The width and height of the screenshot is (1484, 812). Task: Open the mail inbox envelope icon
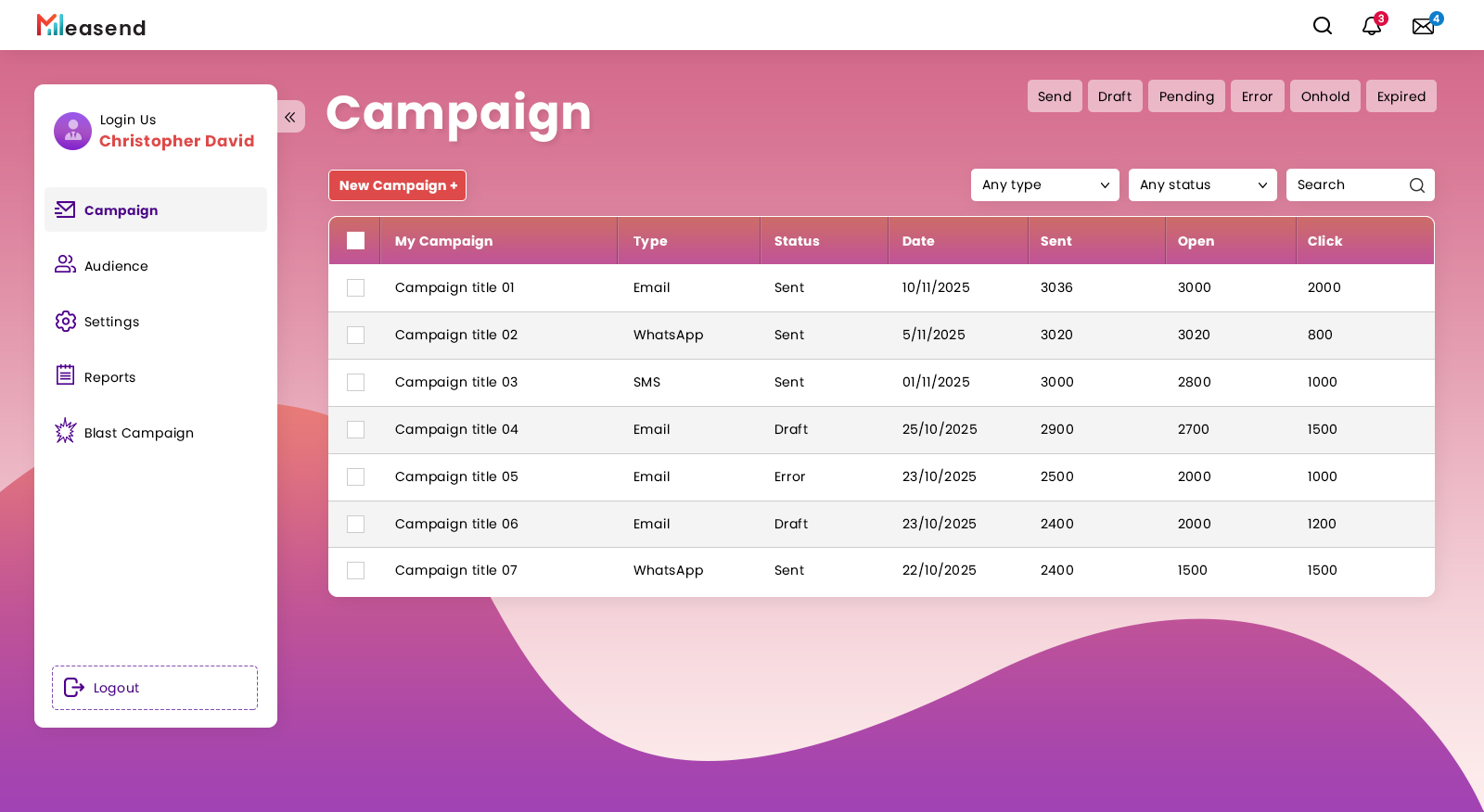tap(1423, 26)
